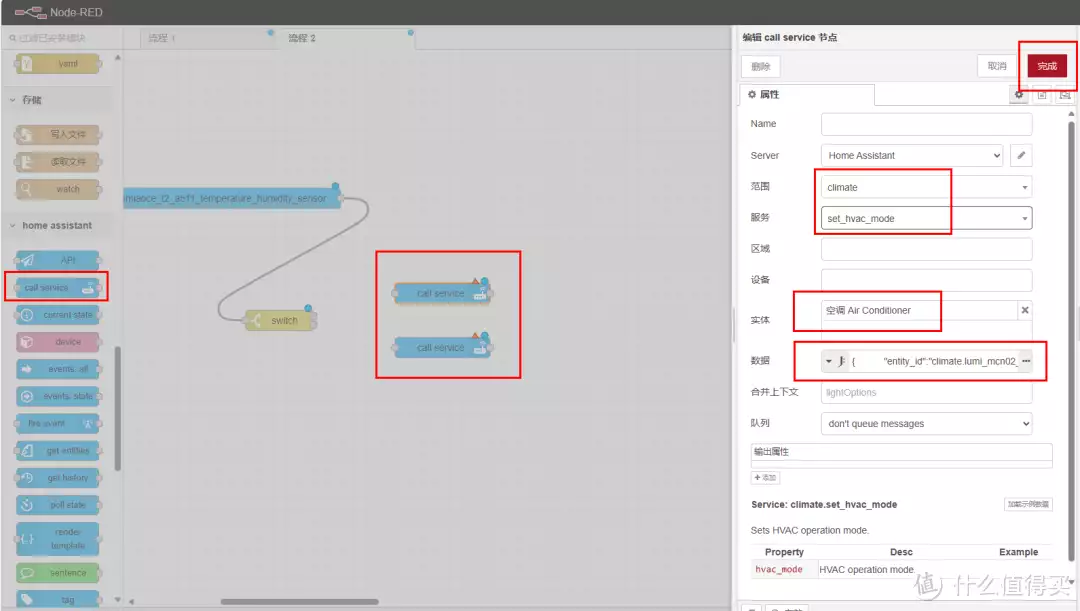1080x611 pixels.
Task: Click the Node-RED logo in header
Action: [59, 12]
